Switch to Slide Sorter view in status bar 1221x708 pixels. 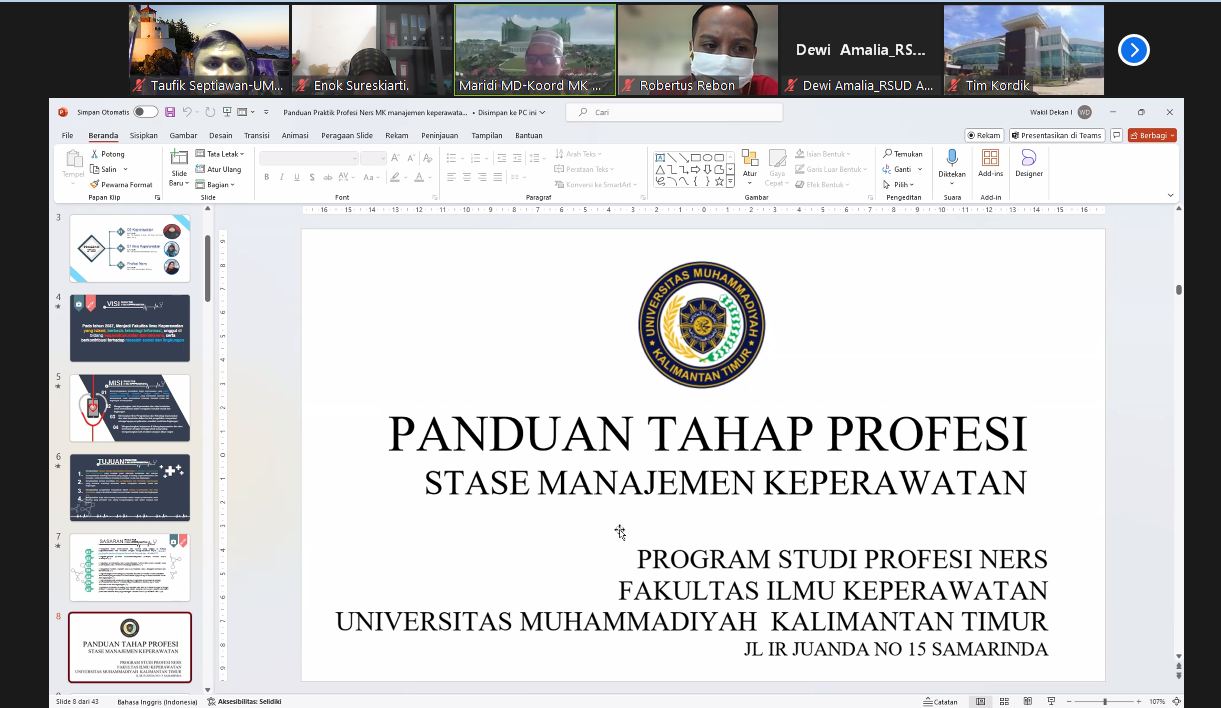click(1003, 702)
